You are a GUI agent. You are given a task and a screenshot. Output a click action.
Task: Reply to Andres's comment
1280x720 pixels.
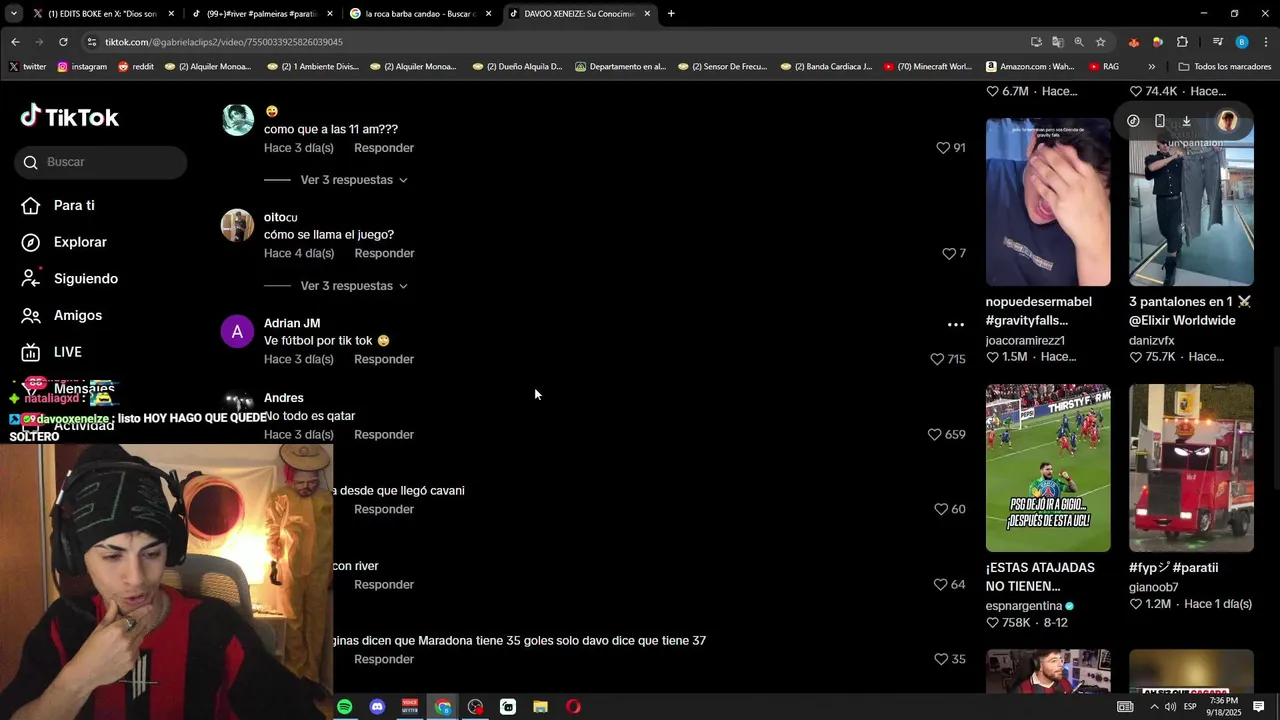pyautogui.click(x=384, y=435)
